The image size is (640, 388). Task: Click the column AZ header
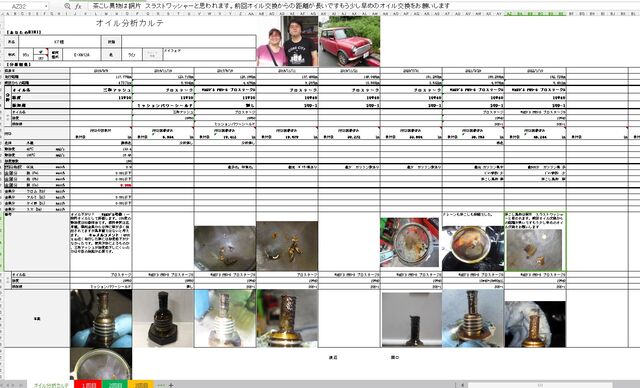tap(509, 13)
